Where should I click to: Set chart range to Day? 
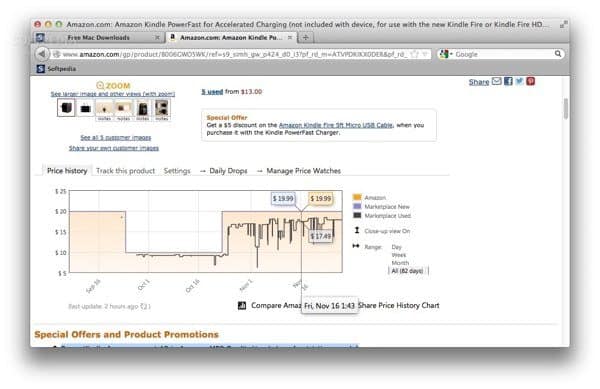click(396, 247)
